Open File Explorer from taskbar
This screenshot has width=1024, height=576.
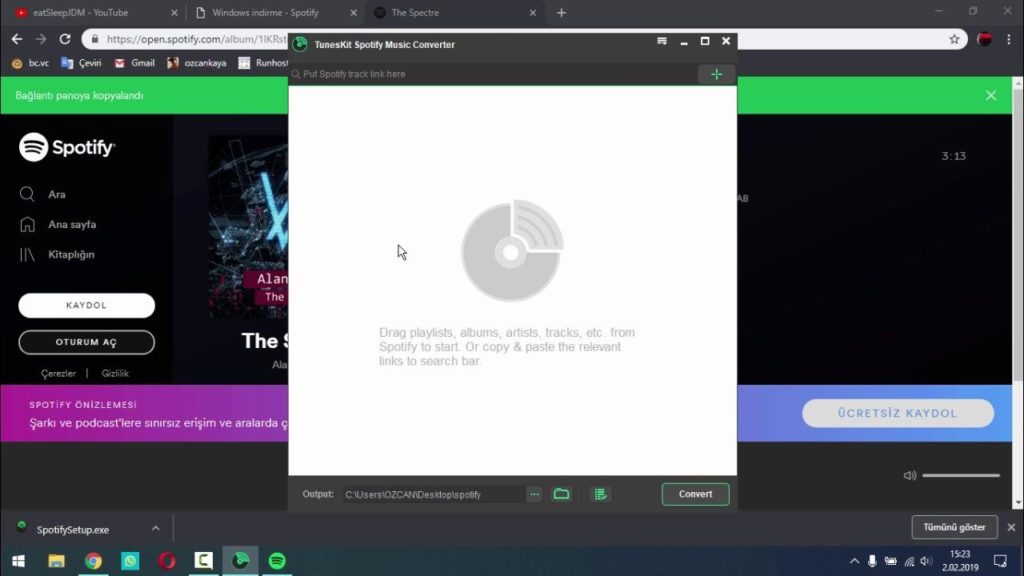pos(56,561)
